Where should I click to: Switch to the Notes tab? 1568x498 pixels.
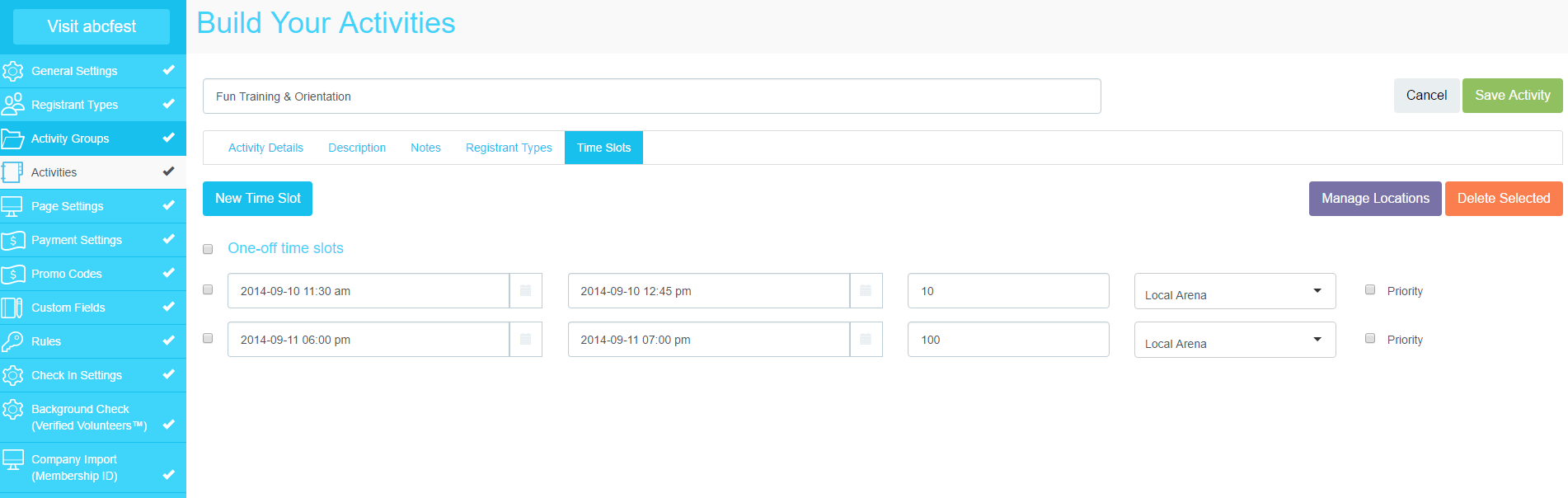tap(425, 148)
